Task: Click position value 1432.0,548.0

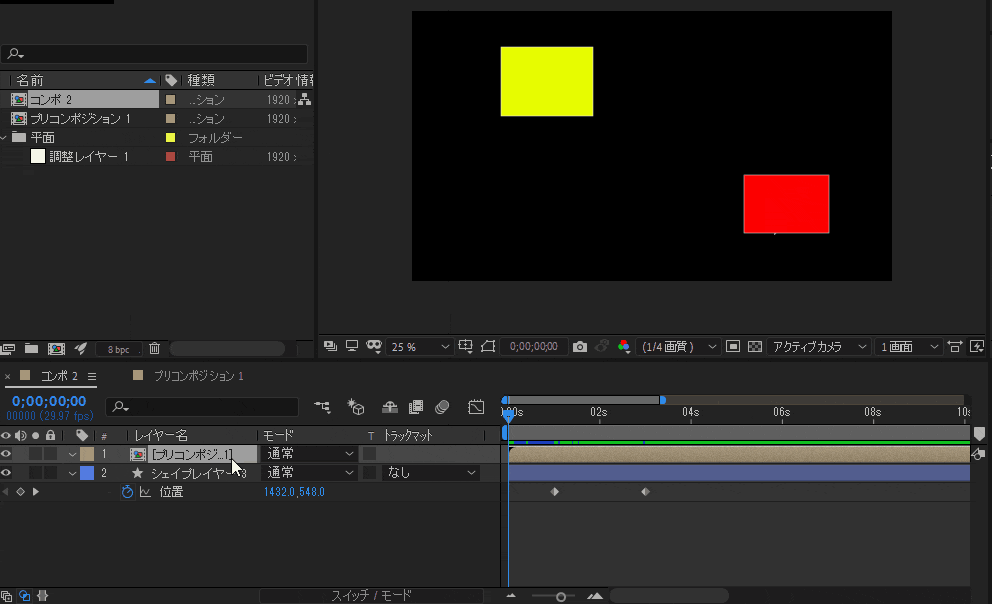Action: [x=294, y=491]
